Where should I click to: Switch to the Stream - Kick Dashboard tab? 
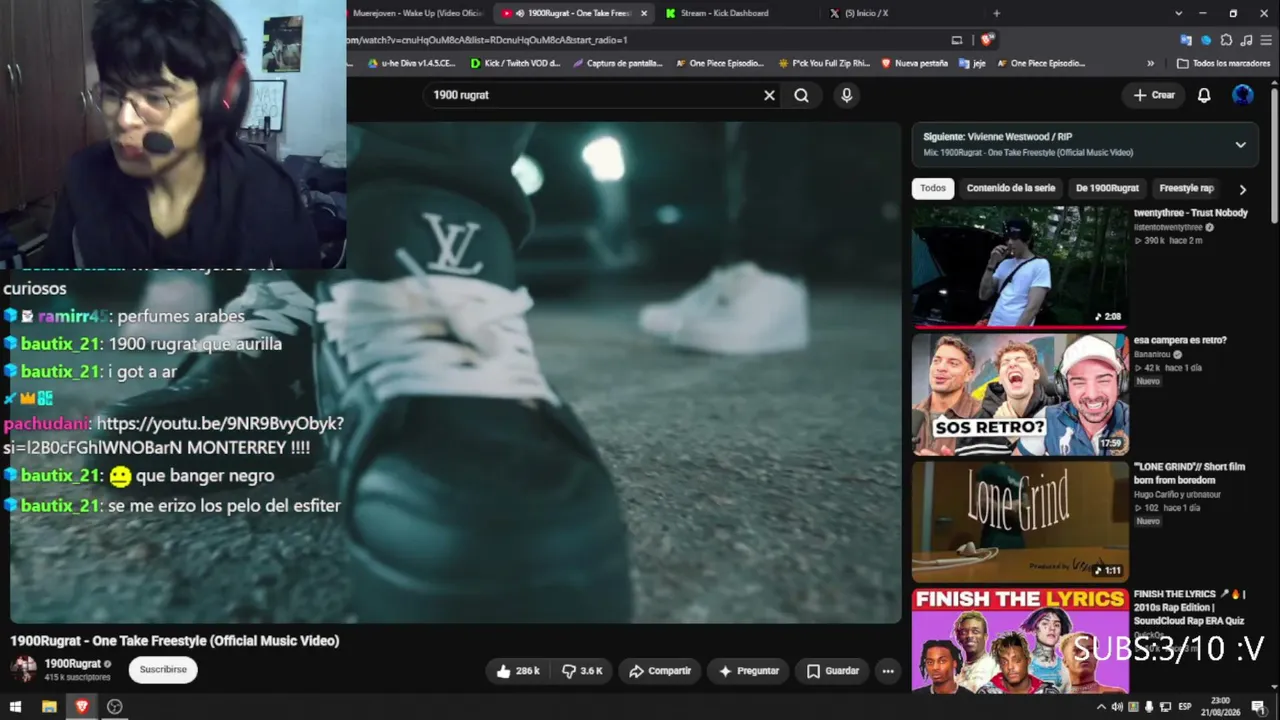pos(725,13)
